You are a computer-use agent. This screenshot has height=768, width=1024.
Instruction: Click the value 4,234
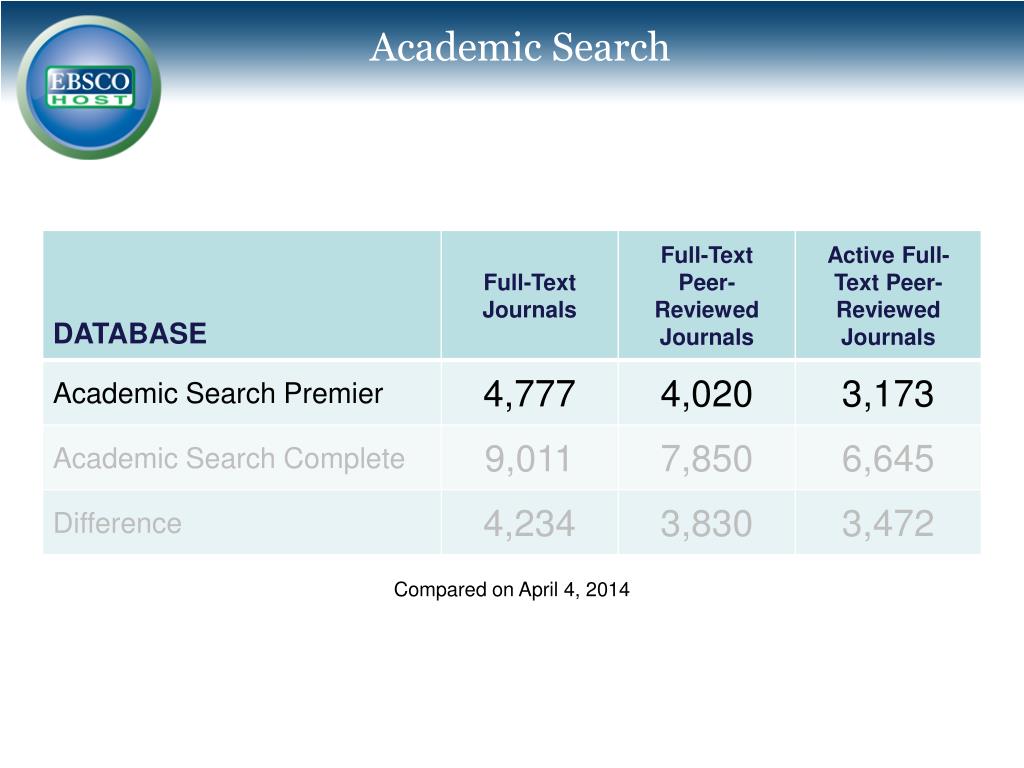pos(530,524)
